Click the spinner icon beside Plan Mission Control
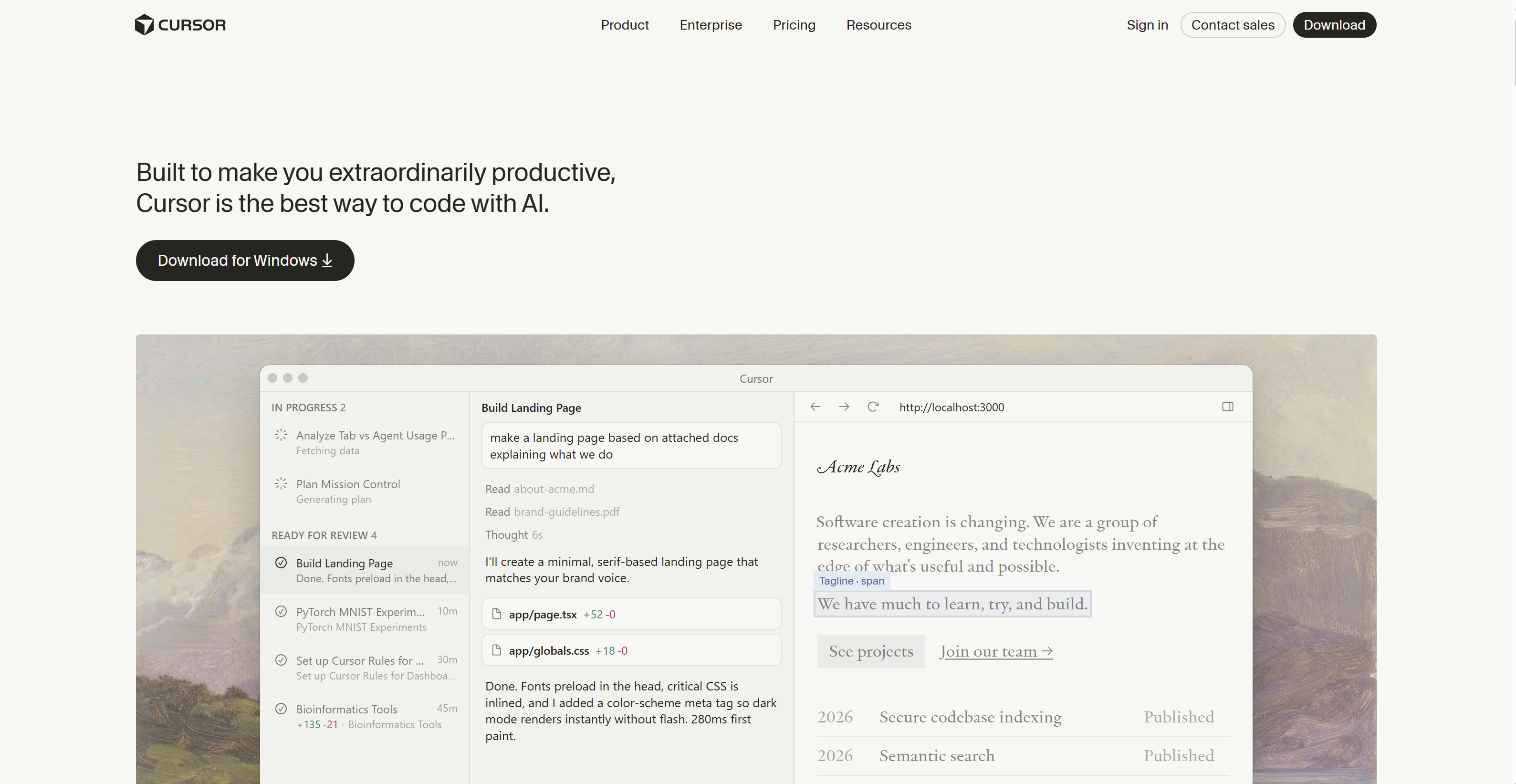This screenshot has height=784, width=1516. click(282, 484)
